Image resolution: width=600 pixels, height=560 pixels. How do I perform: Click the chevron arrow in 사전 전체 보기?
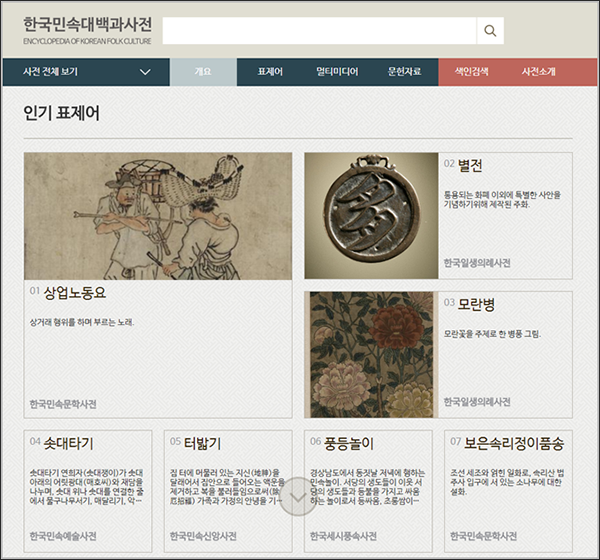click(145, 72)
